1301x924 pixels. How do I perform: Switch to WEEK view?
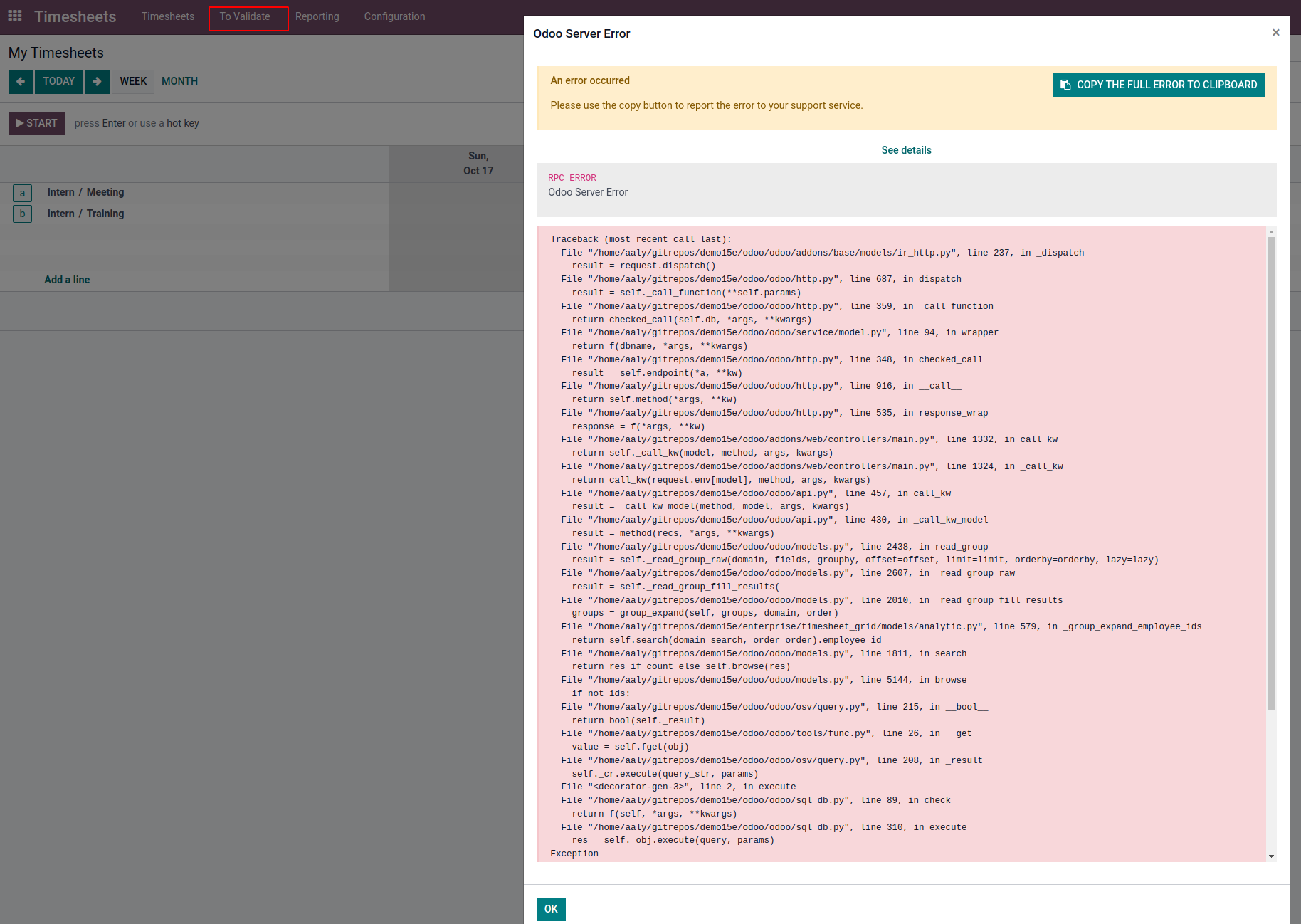pyautogui.click(x=133, y=81)
